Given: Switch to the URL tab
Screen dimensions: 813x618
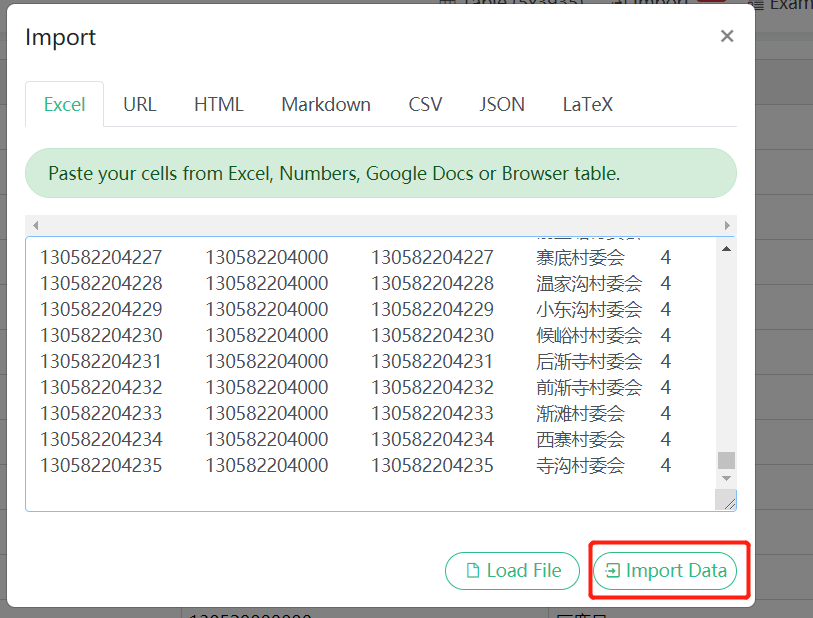Looking at the screenshot, I should (139, 104).
